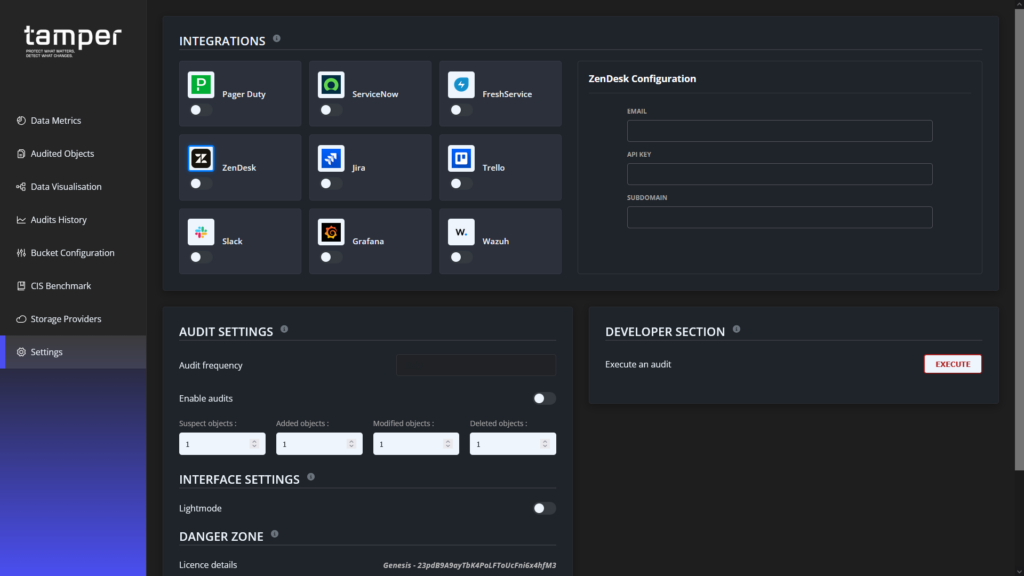The width and height of the screenshot is (1024, 576).
Task: Switch the interface to Lightmode
Action: click(x=543, y=508)
